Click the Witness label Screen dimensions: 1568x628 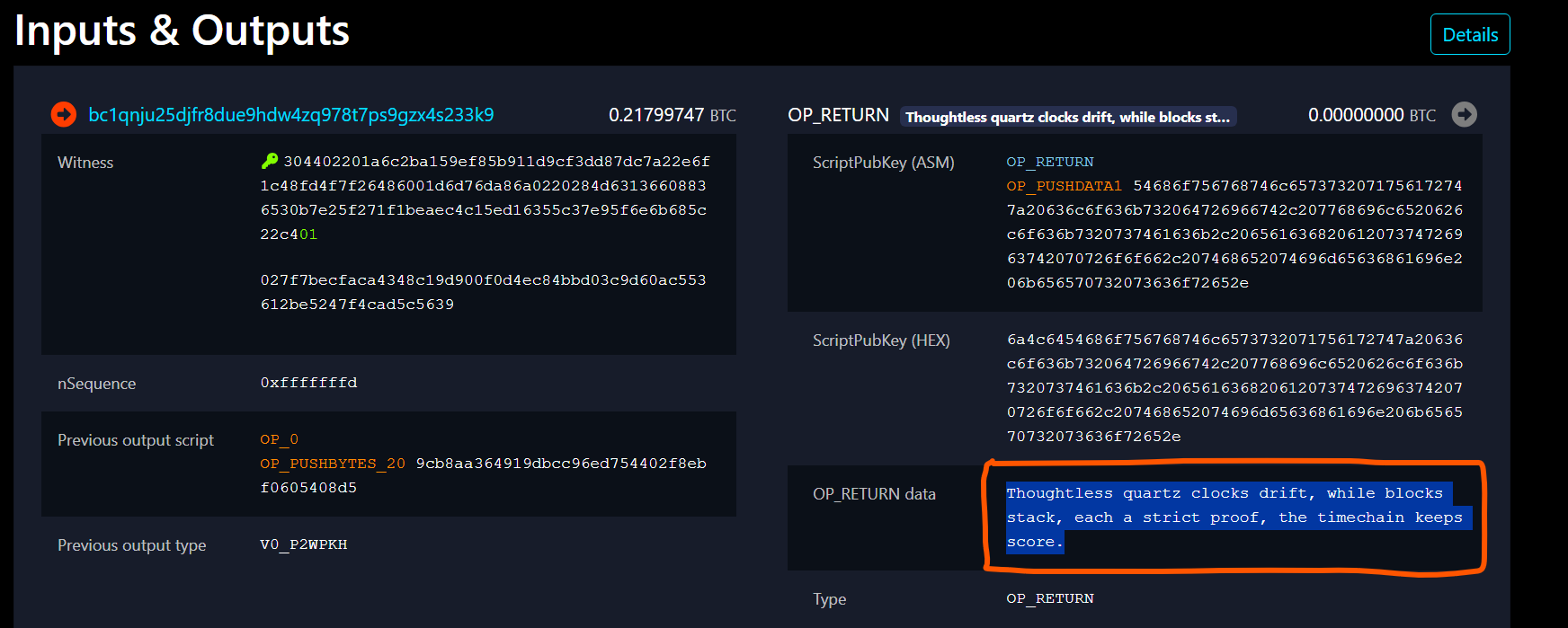[x=85, y=163]
